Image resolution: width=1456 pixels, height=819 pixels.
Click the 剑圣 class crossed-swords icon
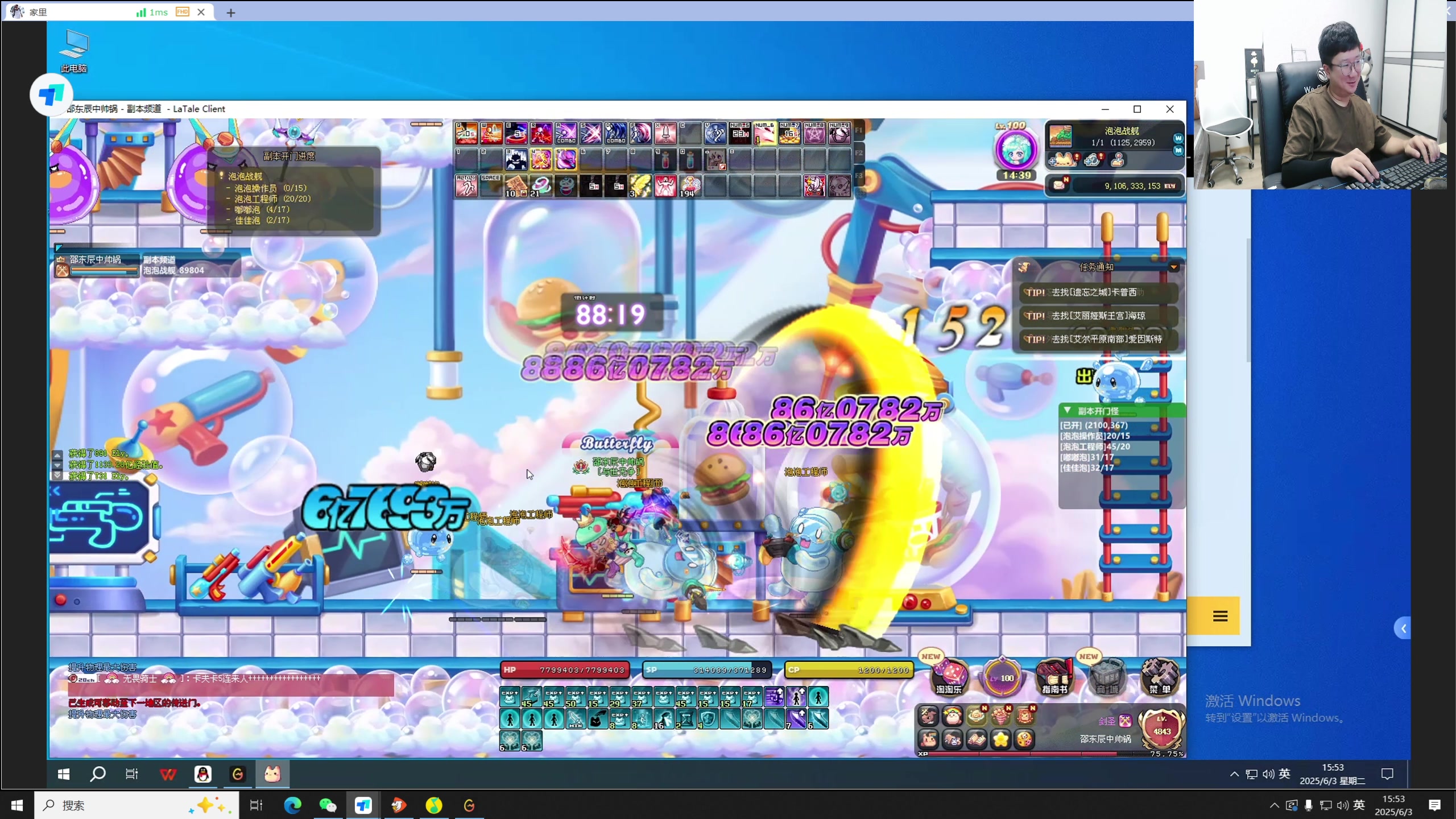point(1126,721)
